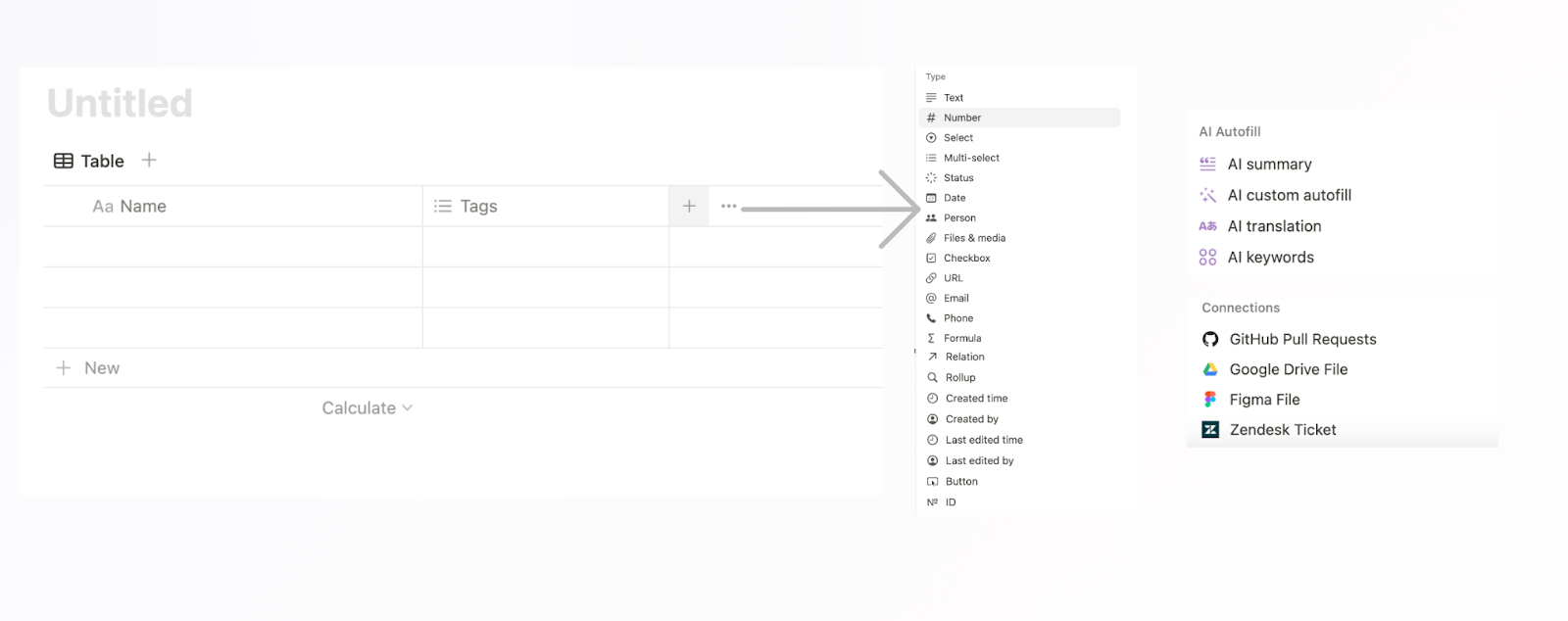The image size is (1568, 621).
Task: Click the Figma logo icon
Action: pos(1210,400)
